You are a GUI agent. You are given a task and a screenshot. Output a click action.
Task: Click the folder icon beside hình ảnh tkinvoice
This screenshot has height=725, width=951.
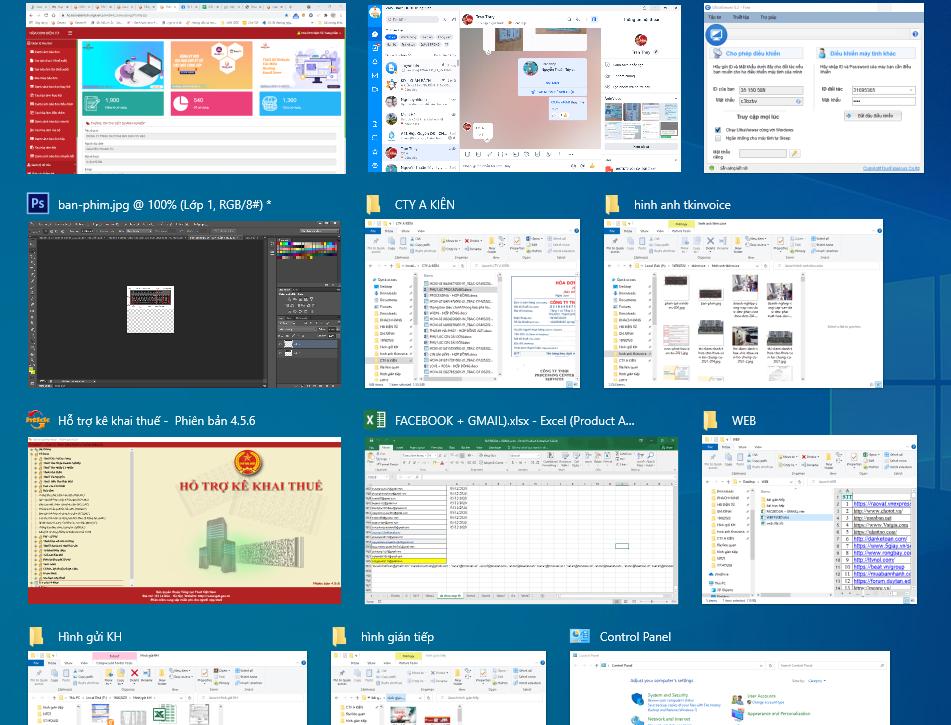(613, 204)
